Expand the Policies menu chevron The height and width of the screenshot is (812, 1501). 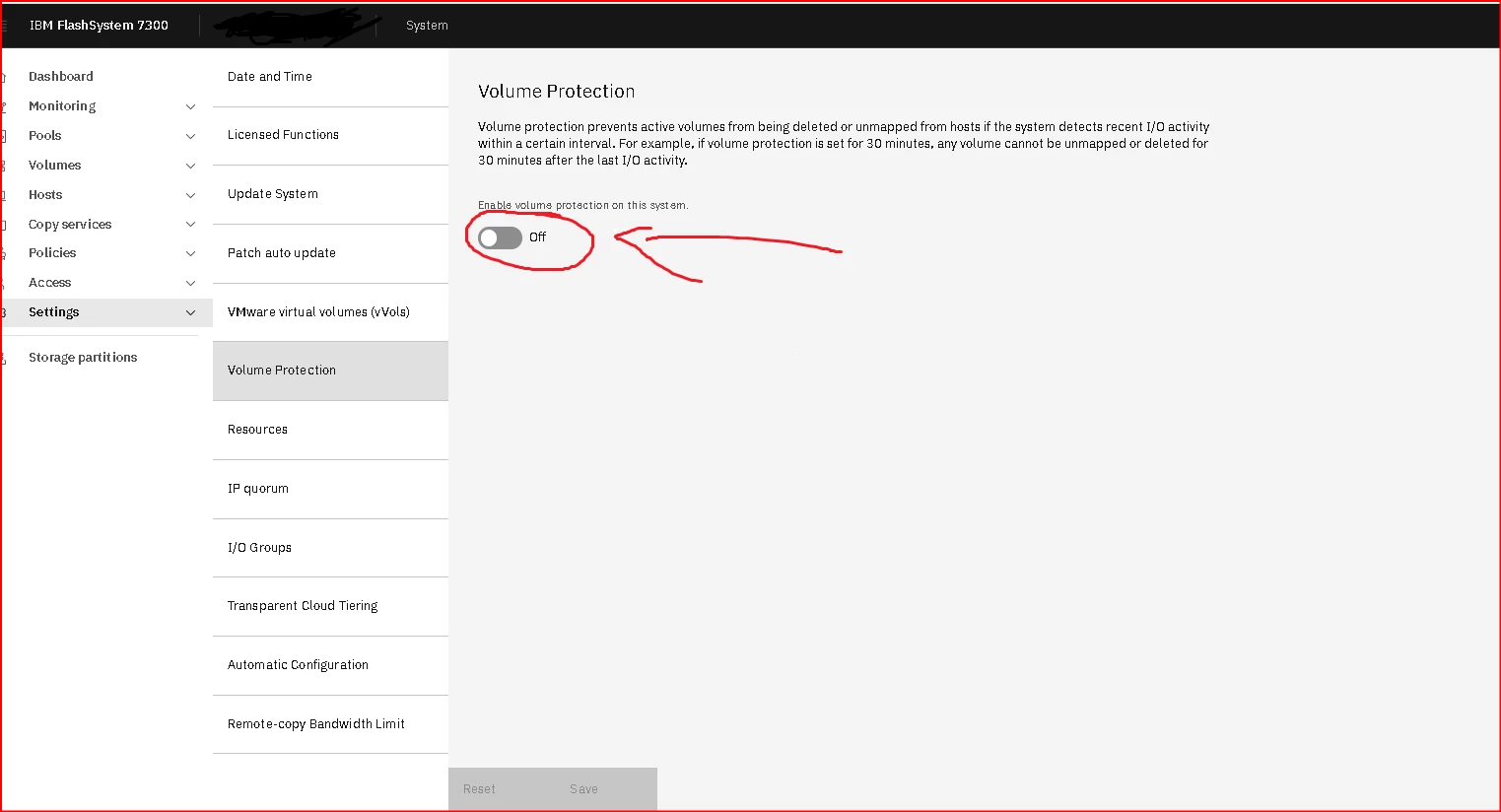click(x=190, y=253)
